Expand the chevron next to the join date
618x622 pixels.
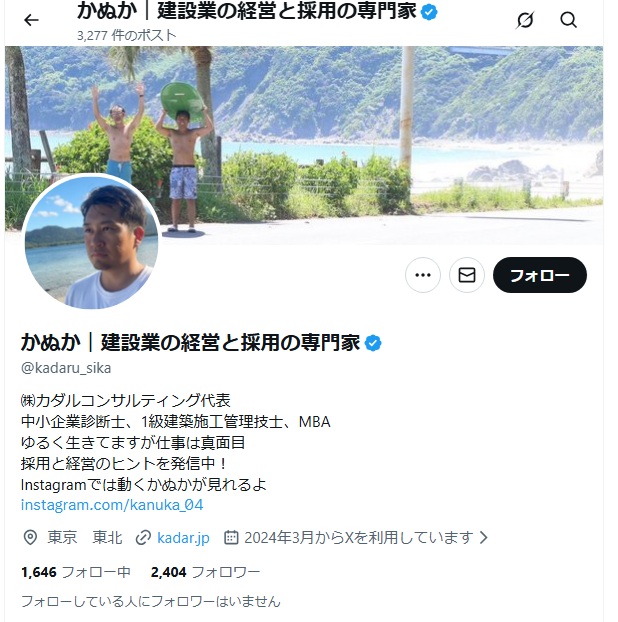[484, 538]
